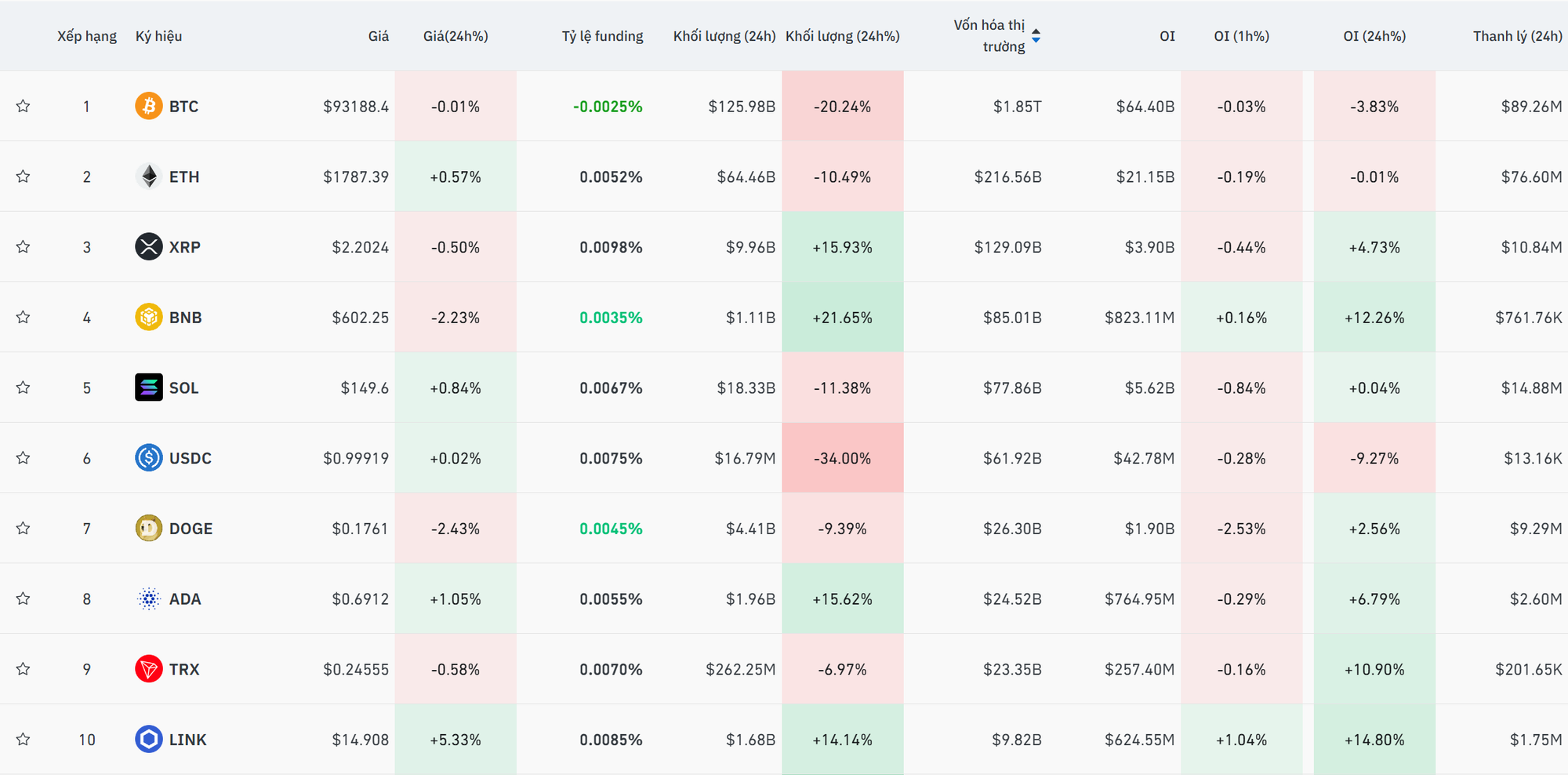Screen dimensions: 1568x775
Task: Sort by OI (24h%) column header
Action: pos(1374,36)
